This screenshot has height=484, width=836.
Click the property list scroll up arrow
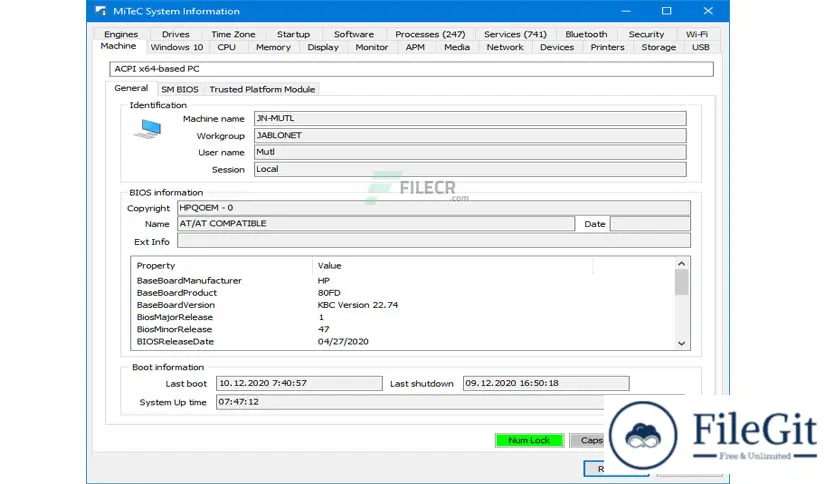[681, 264]
